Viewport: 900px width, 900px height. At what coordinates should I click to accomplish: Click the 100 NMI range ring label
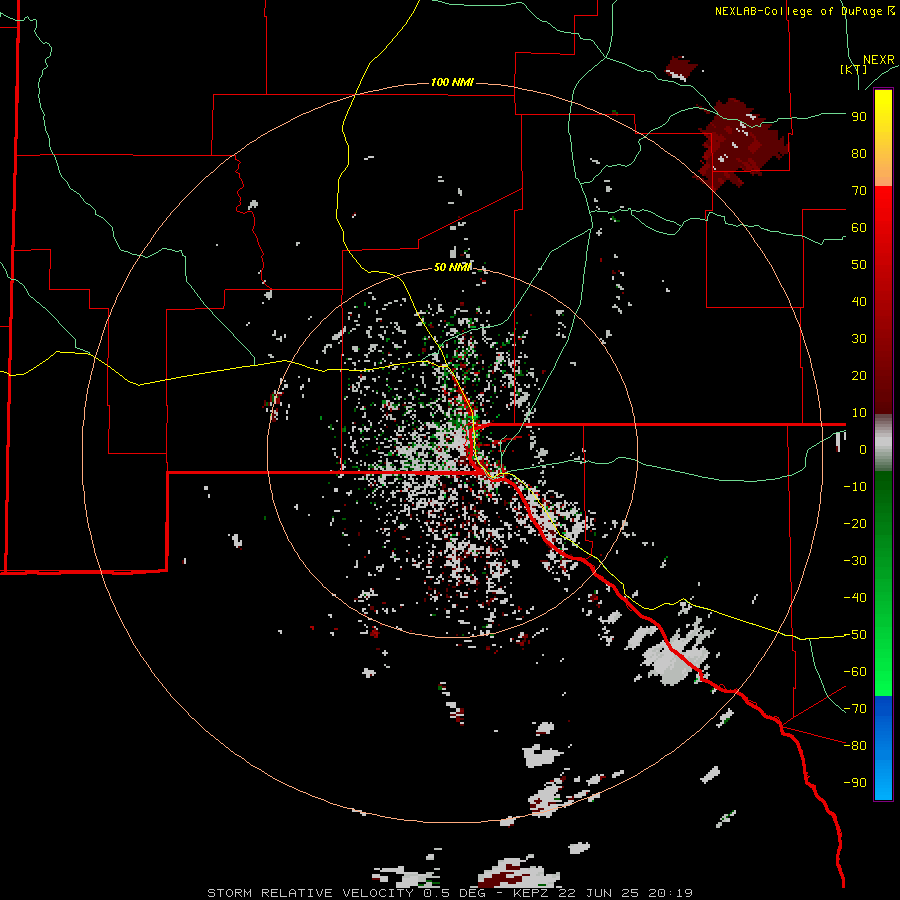[452, 83]
